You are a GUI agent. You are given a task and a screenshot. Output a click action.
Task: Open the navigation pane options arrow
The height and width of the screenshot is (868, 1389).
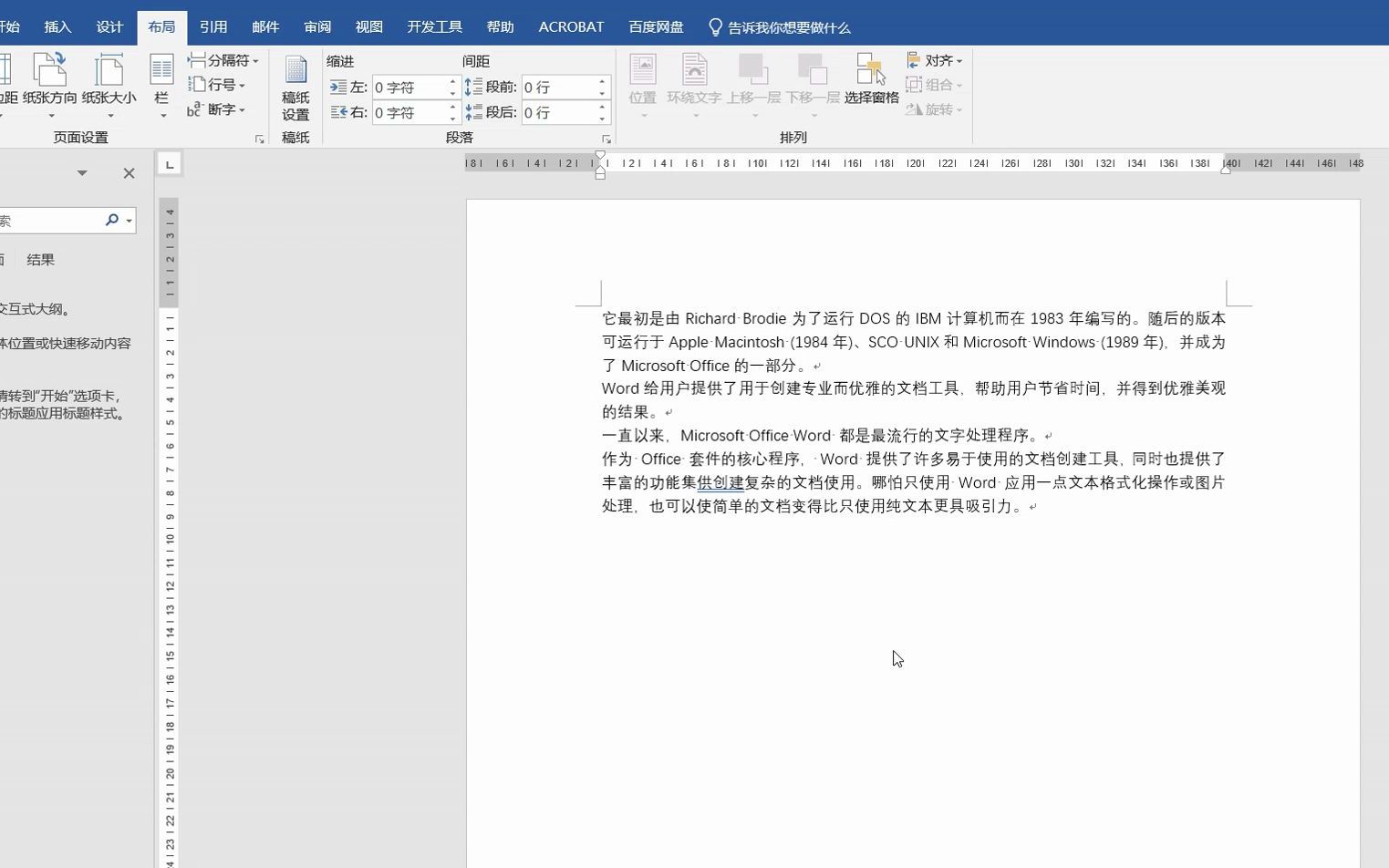[x=82, y=173]
